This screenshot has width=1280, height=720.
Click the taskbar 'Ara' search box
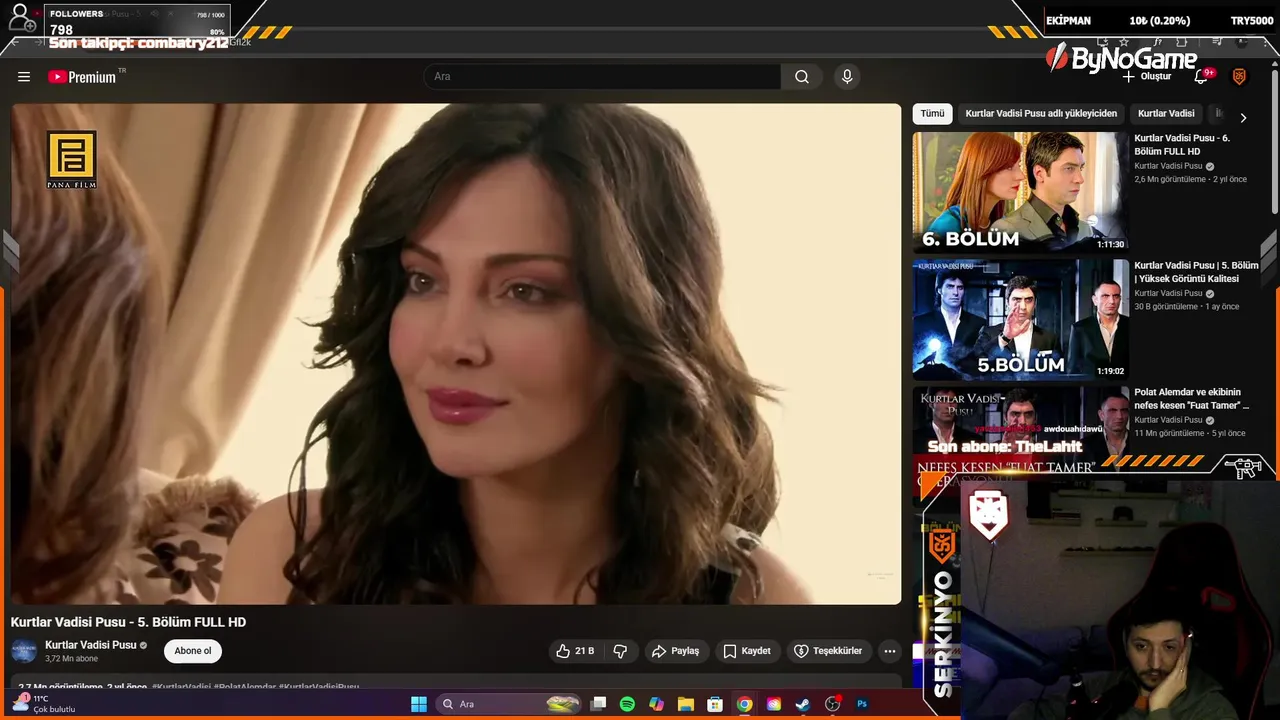coord(510,704)
